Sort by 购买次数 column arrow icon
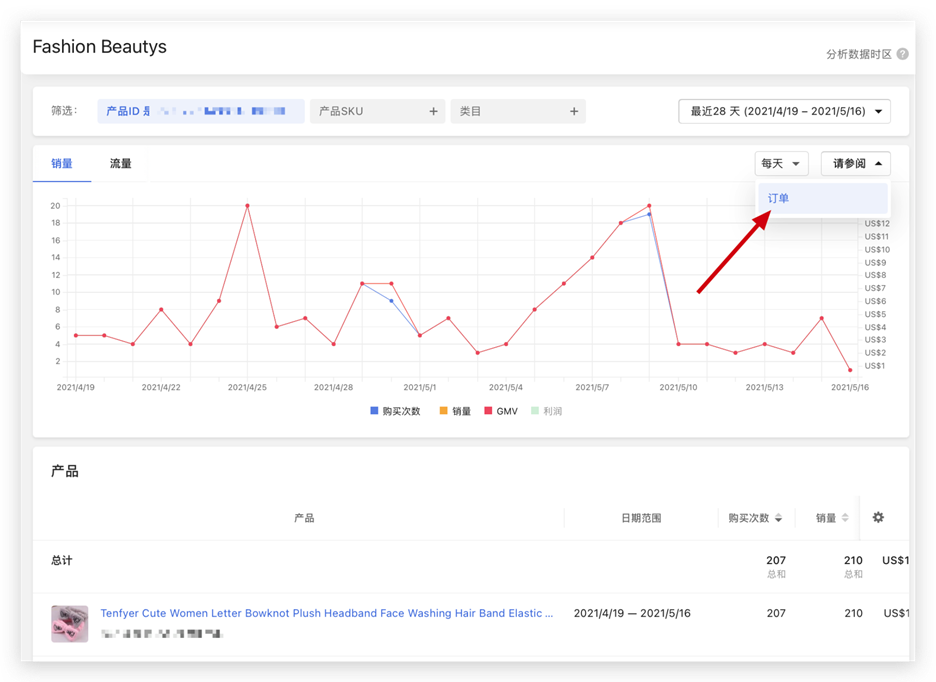The height and width of the screenshot is (682, 936). click(779, 518)
